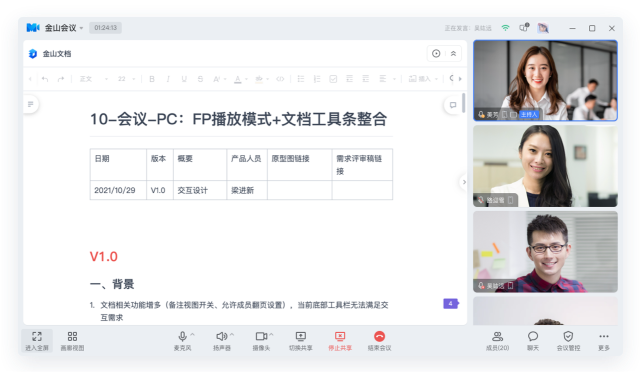641x372 pixels.
Task: Select the second participant video thumbnail
Action: (545, 166)
